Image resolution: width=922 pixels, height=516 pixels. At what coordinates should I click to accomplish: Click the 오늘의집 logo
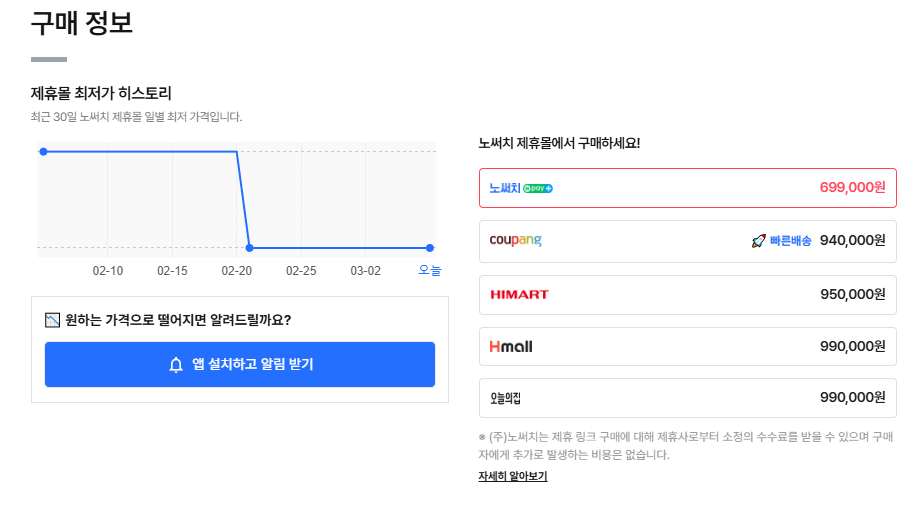pos(505,398)
